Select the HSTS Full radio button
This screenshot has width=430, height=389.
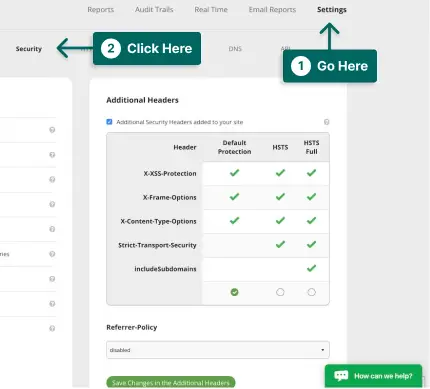(311, 292)
